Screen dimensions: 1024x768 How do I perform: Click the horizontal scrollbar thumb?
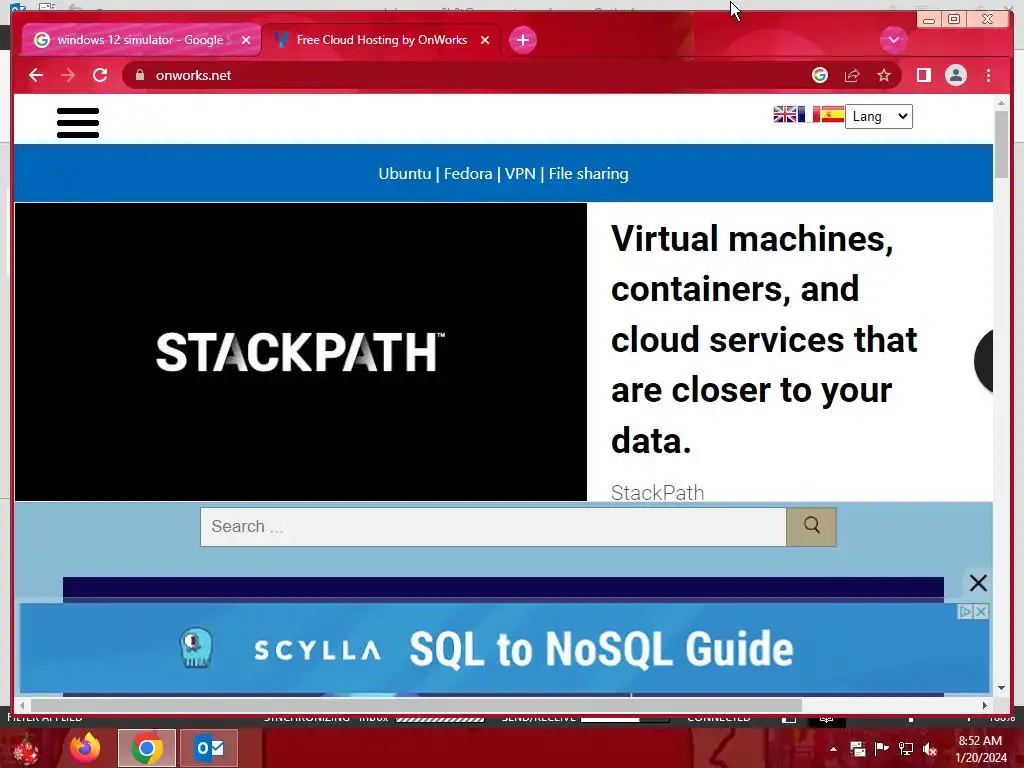pos(416,705)
